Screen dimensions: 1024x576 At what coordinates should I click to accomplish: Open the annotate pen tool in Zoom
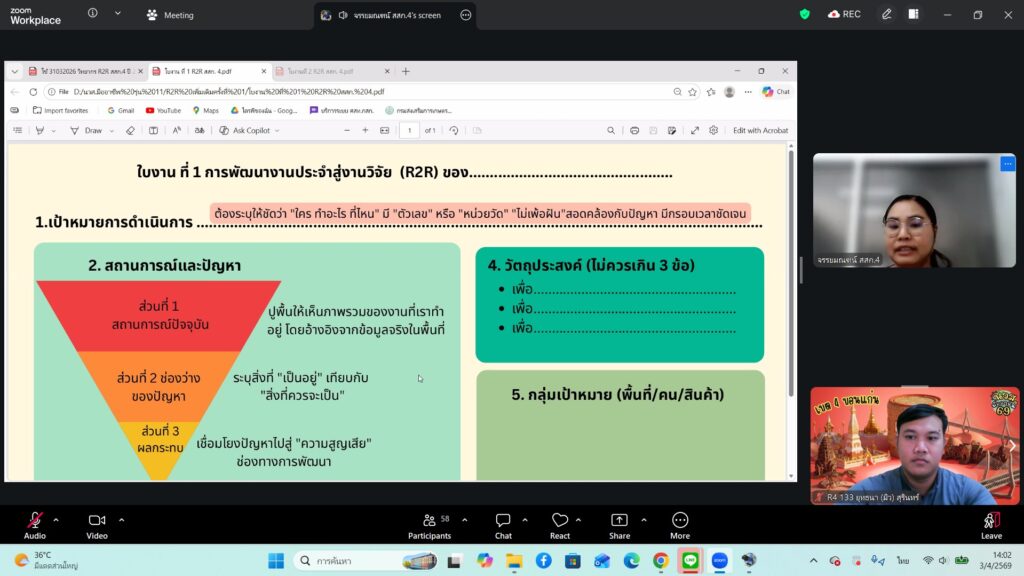[x=886, y=14]
